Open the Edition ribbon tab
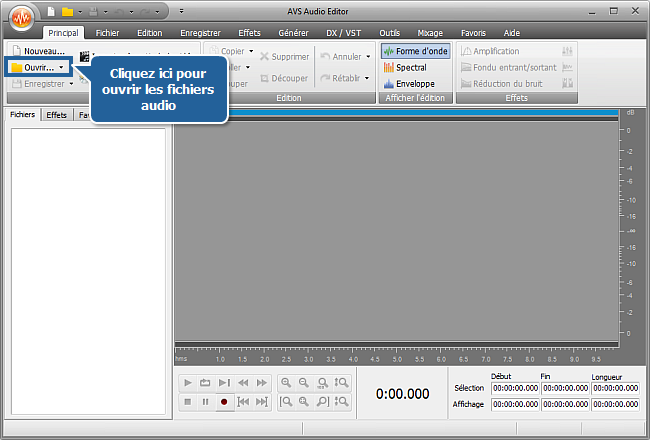The width and height of the screenshot is (650, 440). (x=150, y=33)
